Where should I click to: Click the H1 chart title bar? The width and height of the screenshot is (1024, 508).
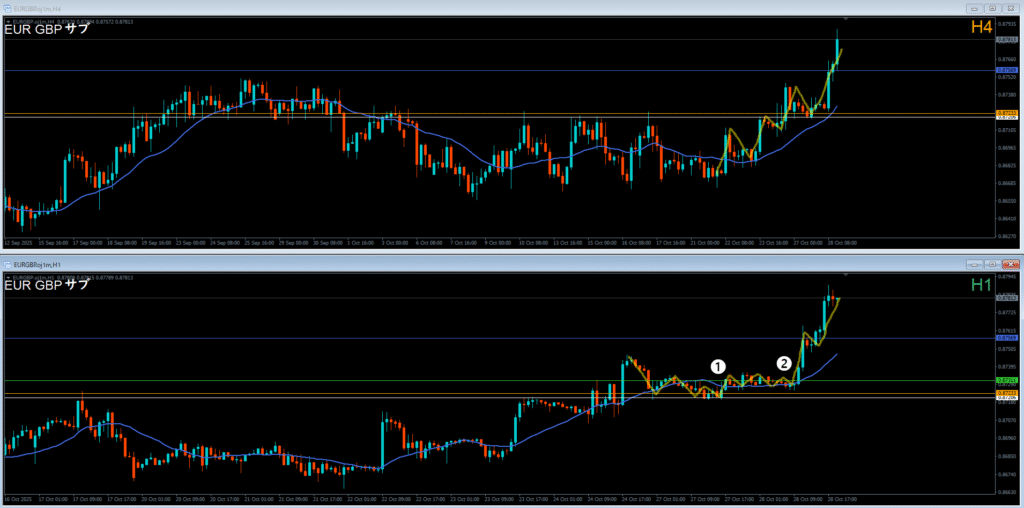click(500, 264)
